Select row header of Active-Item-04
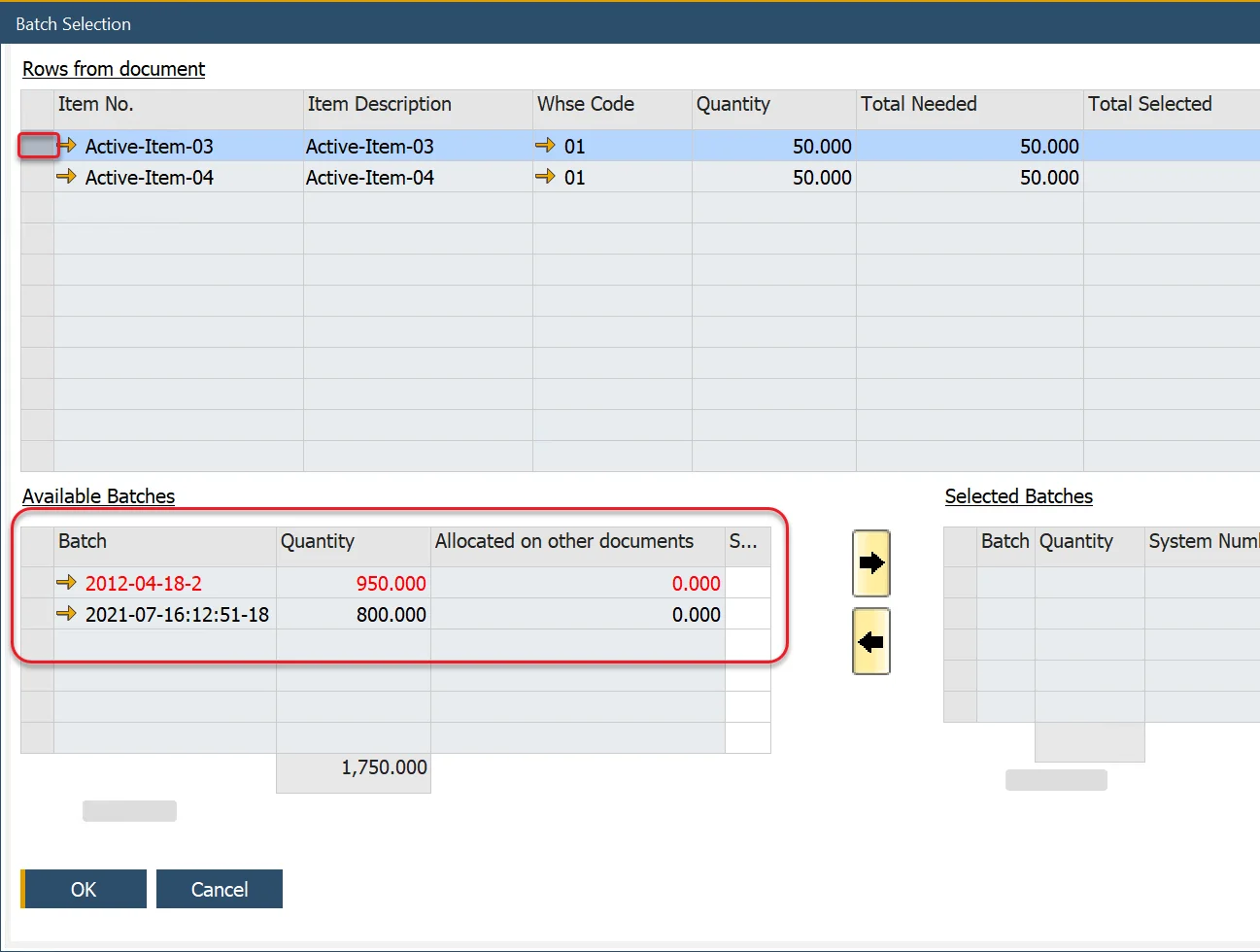Viewport: 1260px width, 952px height. point(38,178)
